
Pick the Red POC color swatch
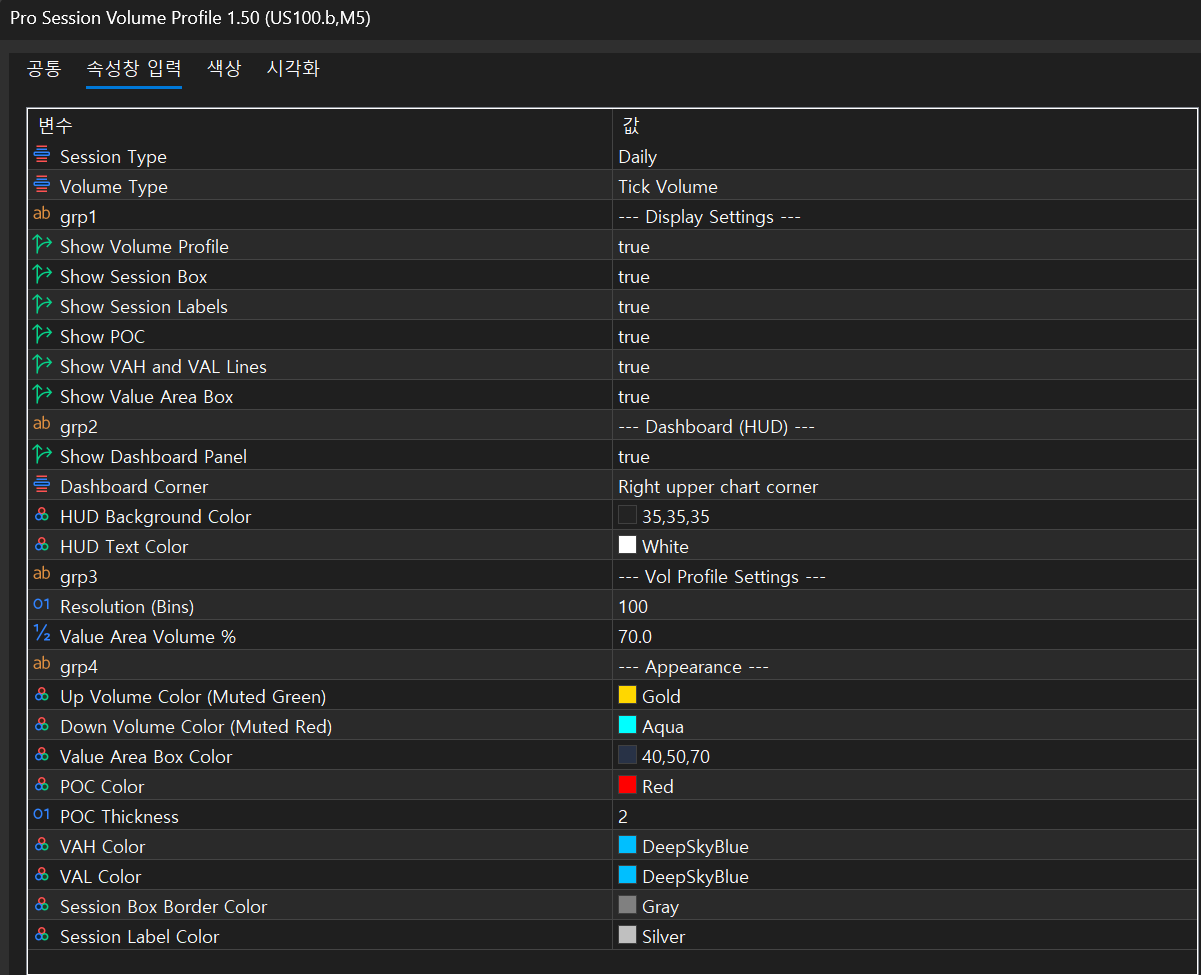pyautogui.click(x=627, y=785)
